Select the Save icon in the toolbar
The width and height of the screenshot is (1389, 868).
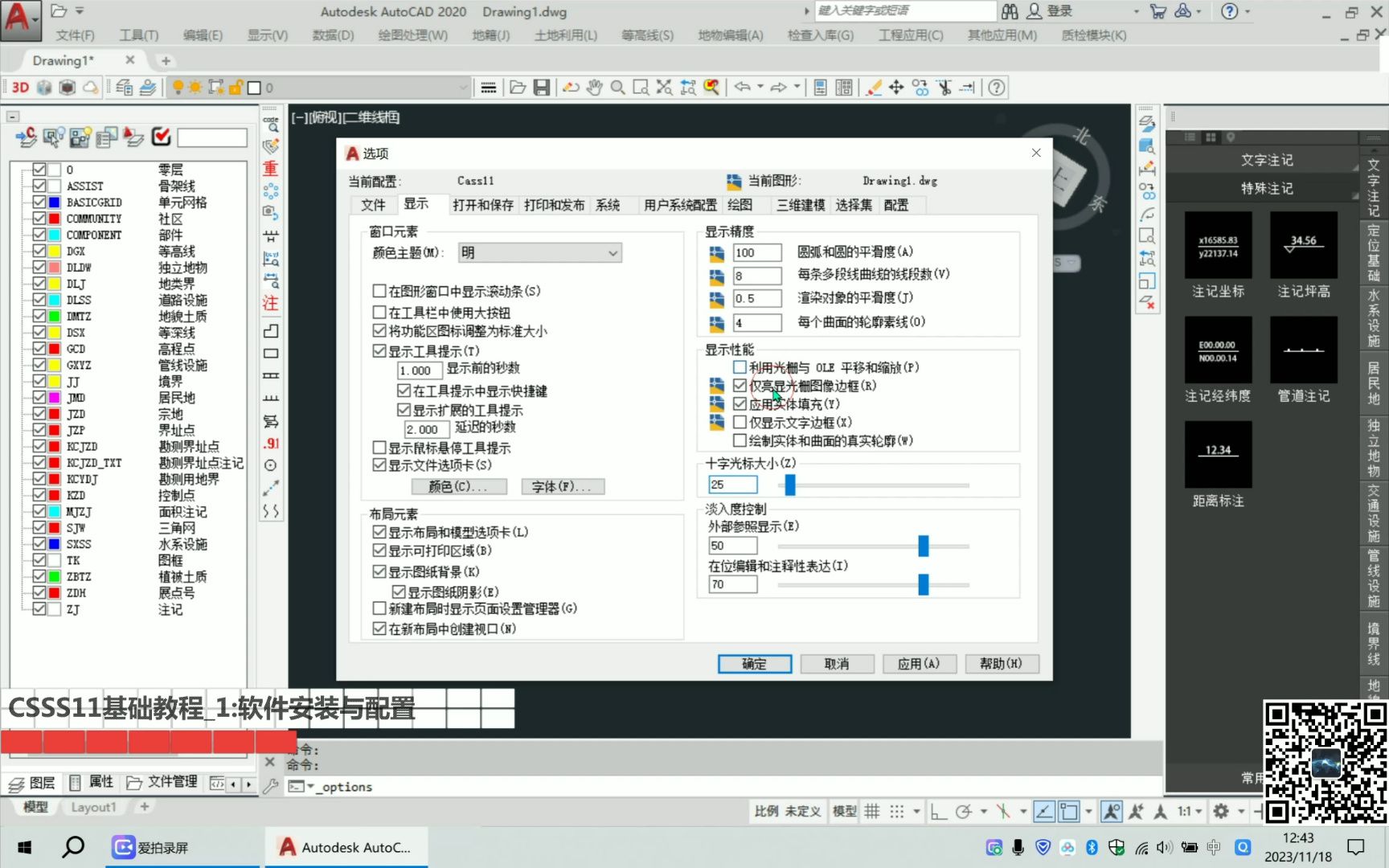(x=541, y=87)
